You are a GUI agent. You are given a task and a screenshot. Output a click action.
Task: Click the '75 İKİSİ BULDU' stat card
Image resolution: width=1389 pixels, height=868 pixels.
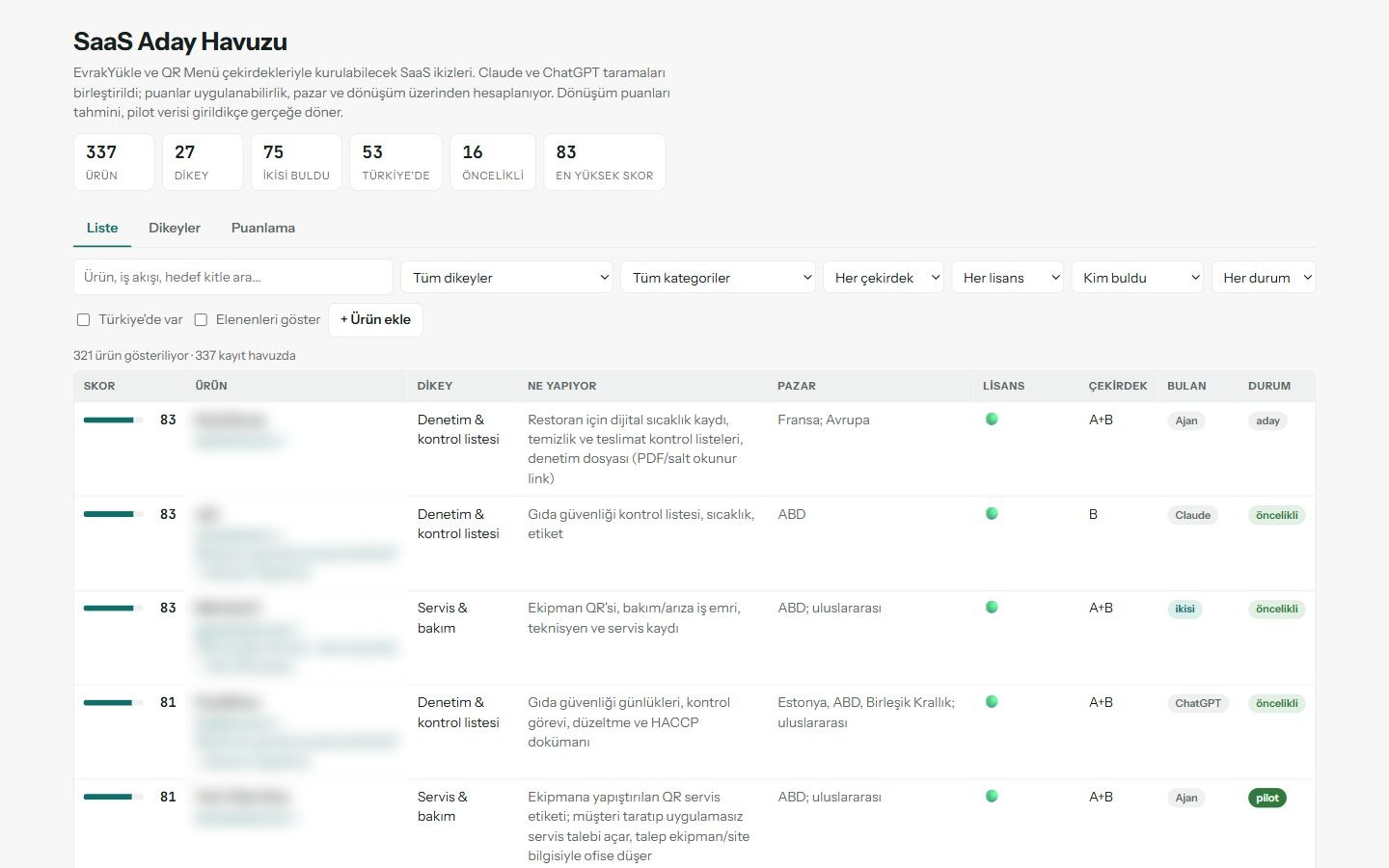tap(296, 162)
